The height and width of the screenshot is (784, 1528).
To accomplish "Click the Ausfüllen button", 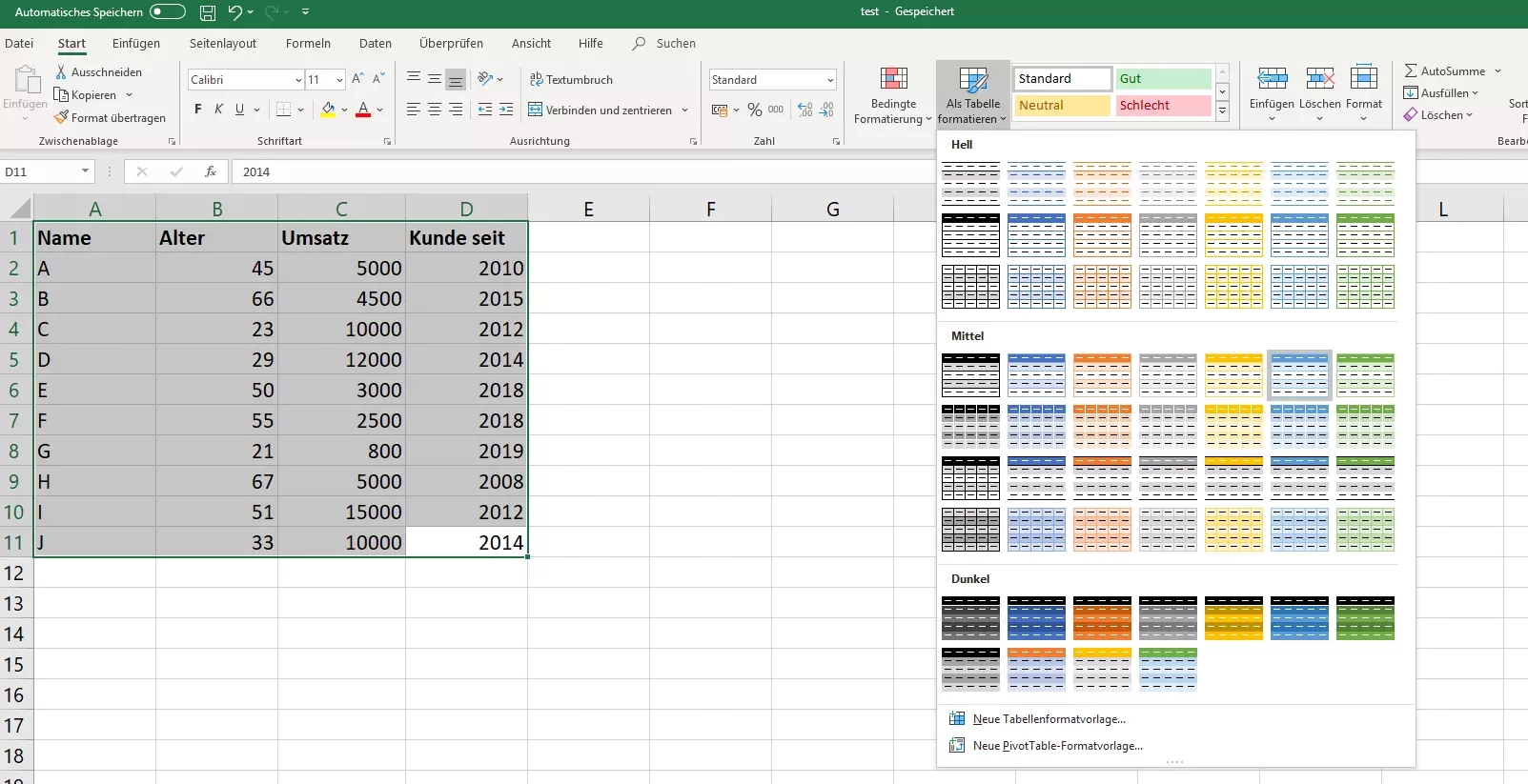I will (1441, 93).
